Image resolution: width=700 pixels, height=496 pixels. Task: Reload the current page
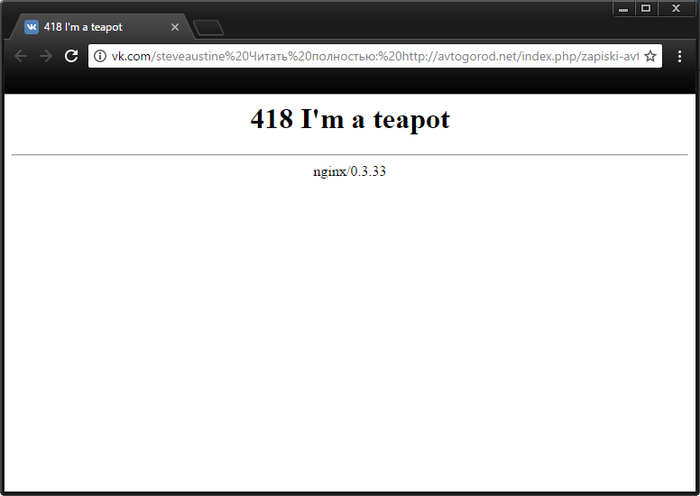click(x=71, y=56)
